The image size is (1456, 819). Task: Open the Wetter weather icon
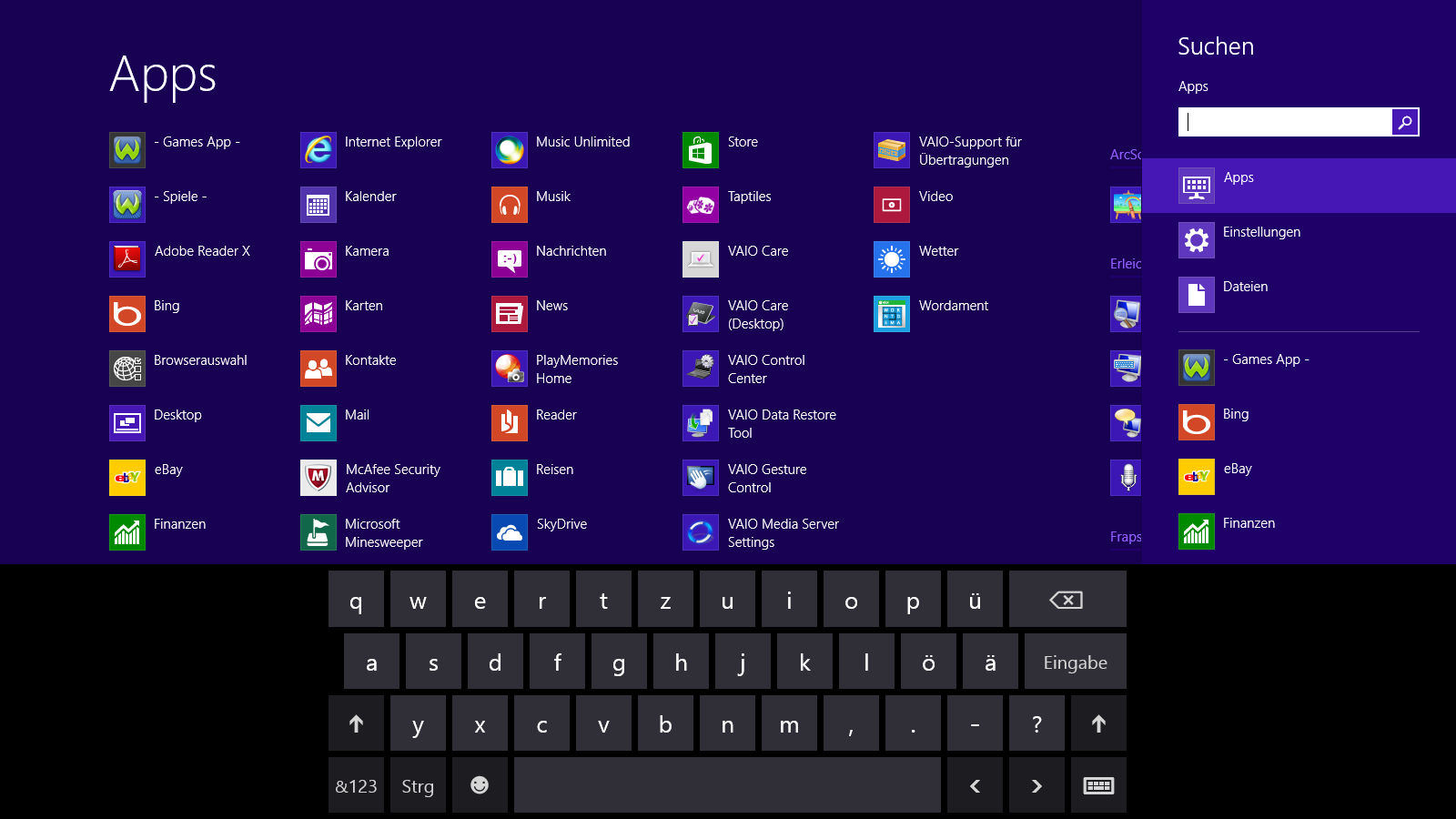(892, 259)
